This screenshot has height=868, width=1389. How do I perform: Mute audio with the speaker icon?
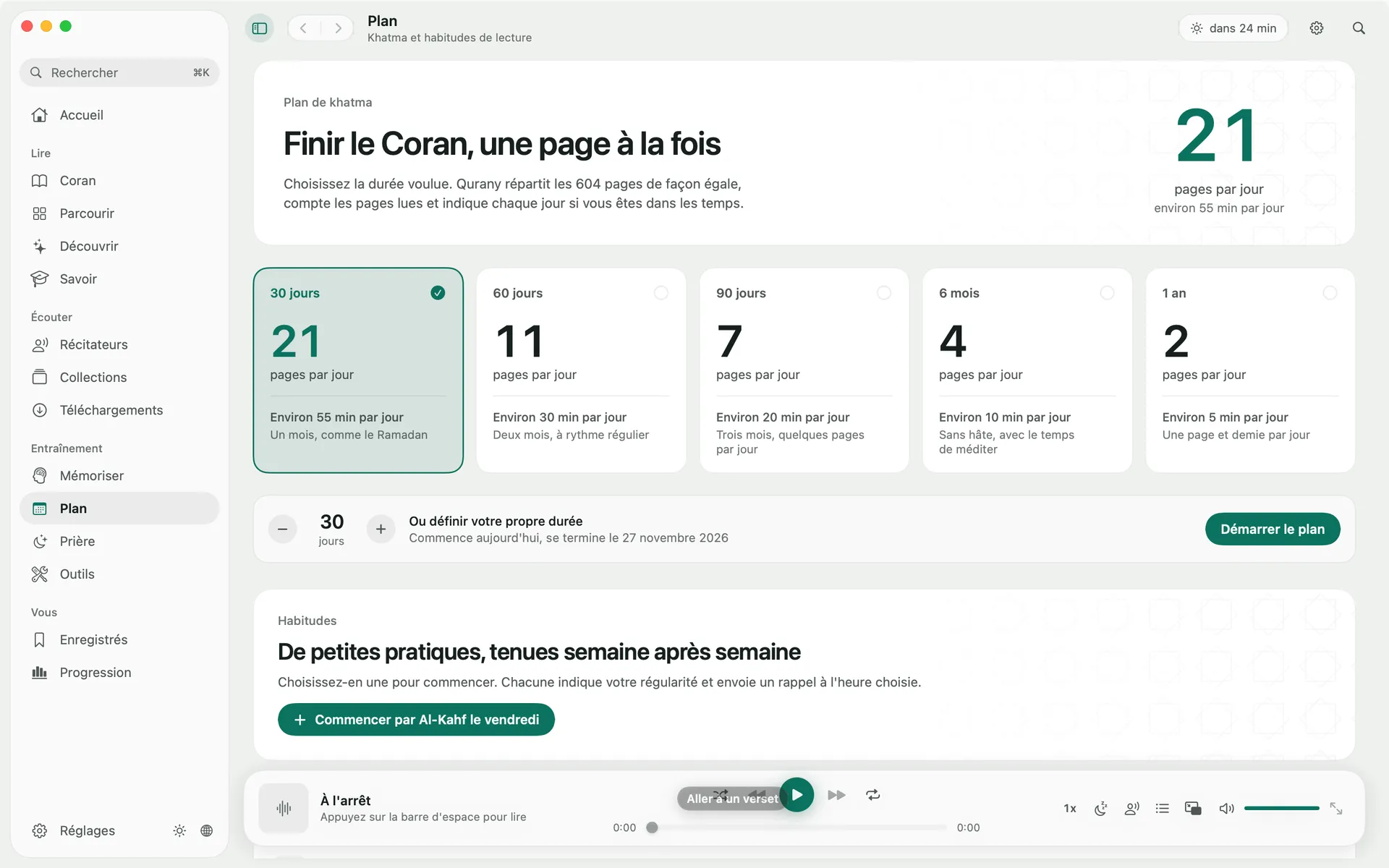pos(1226,808)
